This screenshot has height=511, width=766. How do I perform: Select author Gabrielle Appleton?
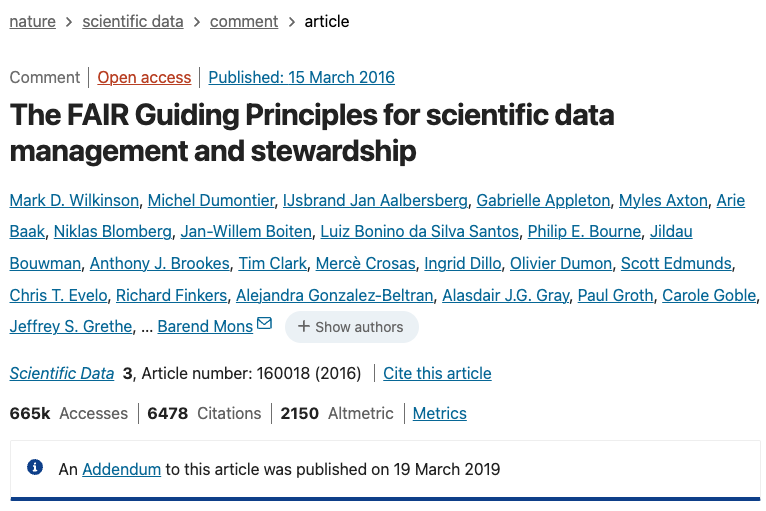[541, 200]
